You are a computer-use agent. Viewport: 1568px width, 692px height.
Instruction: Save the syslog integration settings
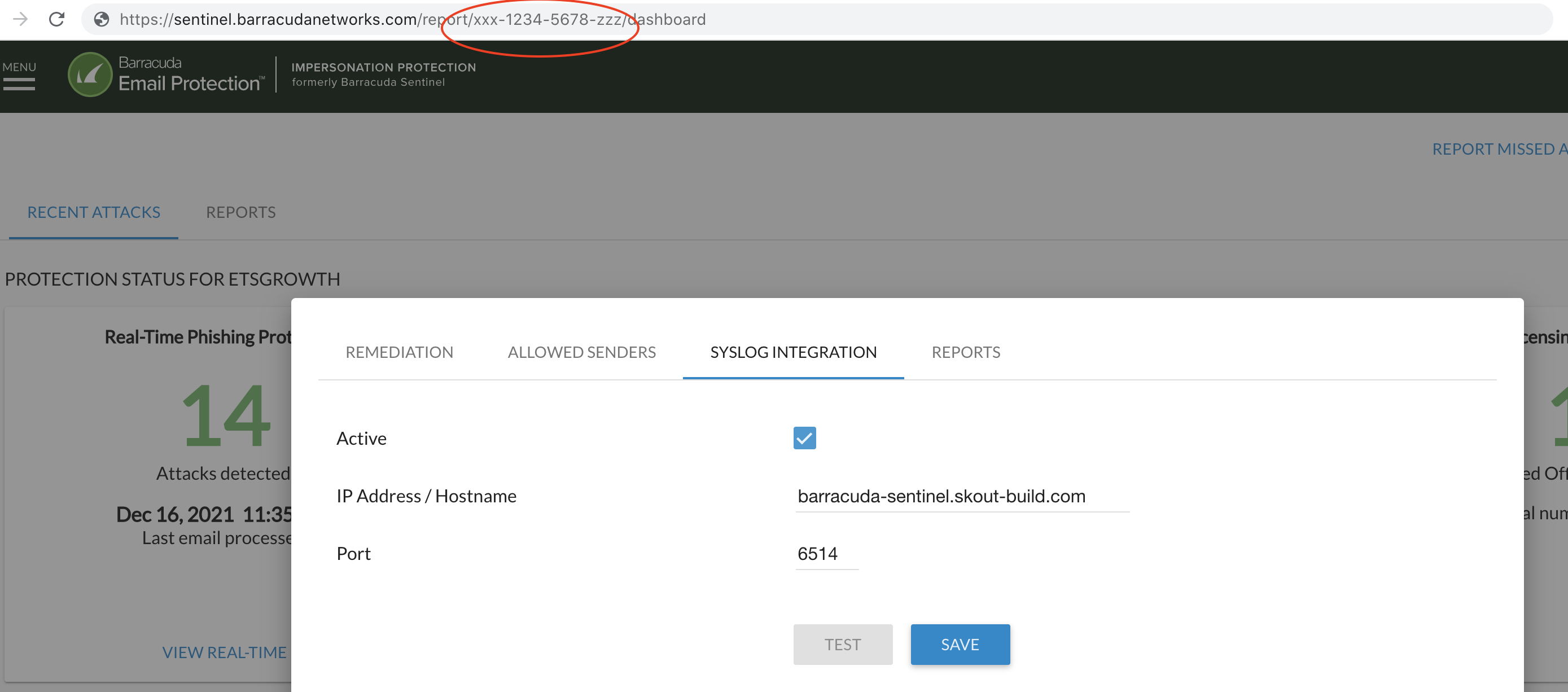[x=960, y=644]
